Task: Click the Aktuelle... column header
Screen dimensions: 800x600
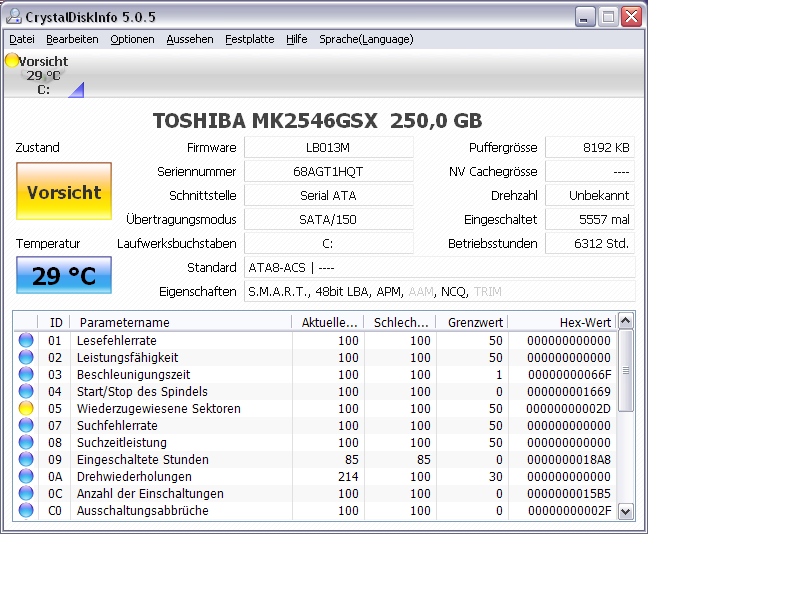Action: click(328, 322)
